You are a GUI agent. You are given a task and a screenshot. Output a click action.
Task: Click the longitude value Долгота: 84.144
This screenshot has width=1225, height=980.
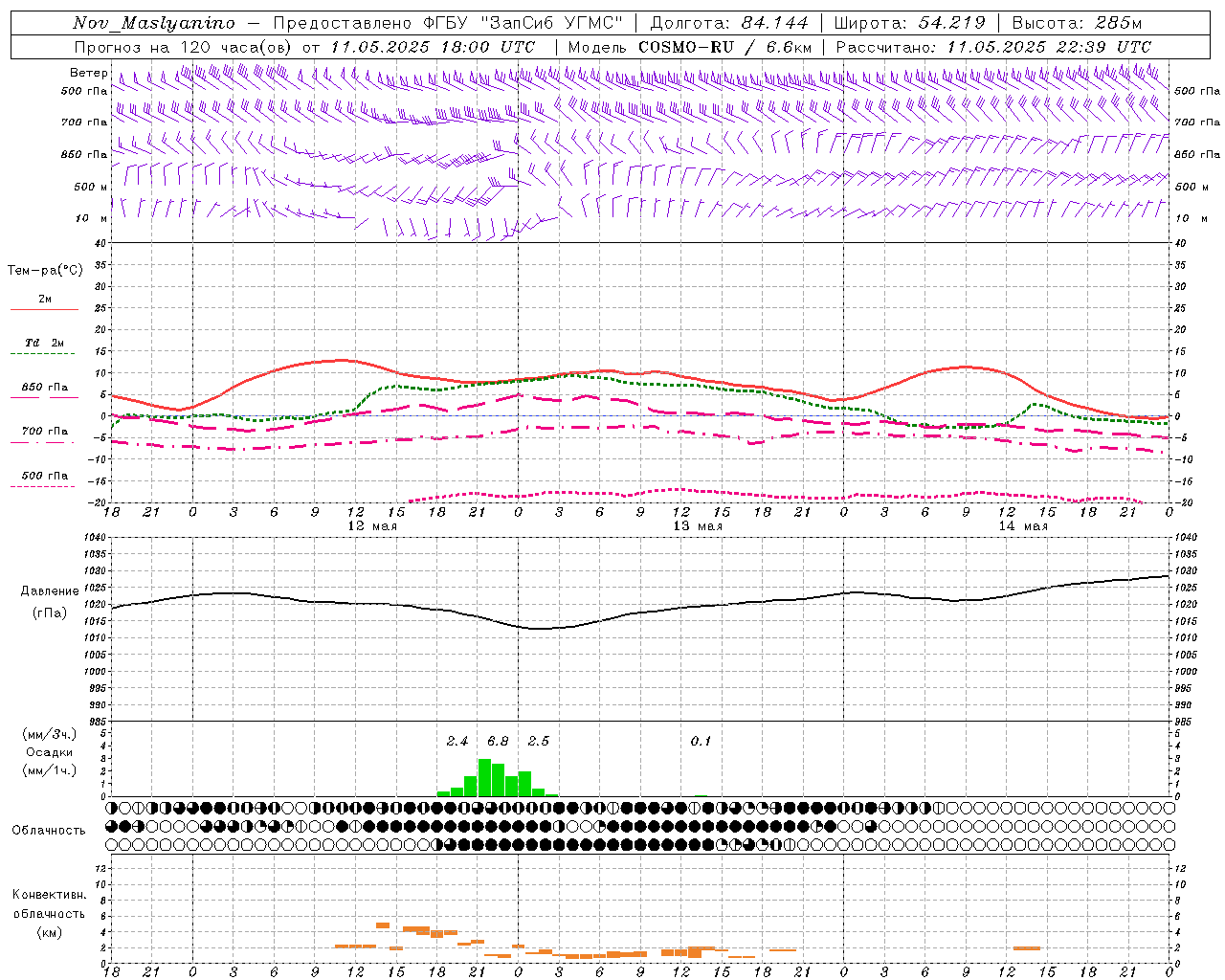[729, 23]
